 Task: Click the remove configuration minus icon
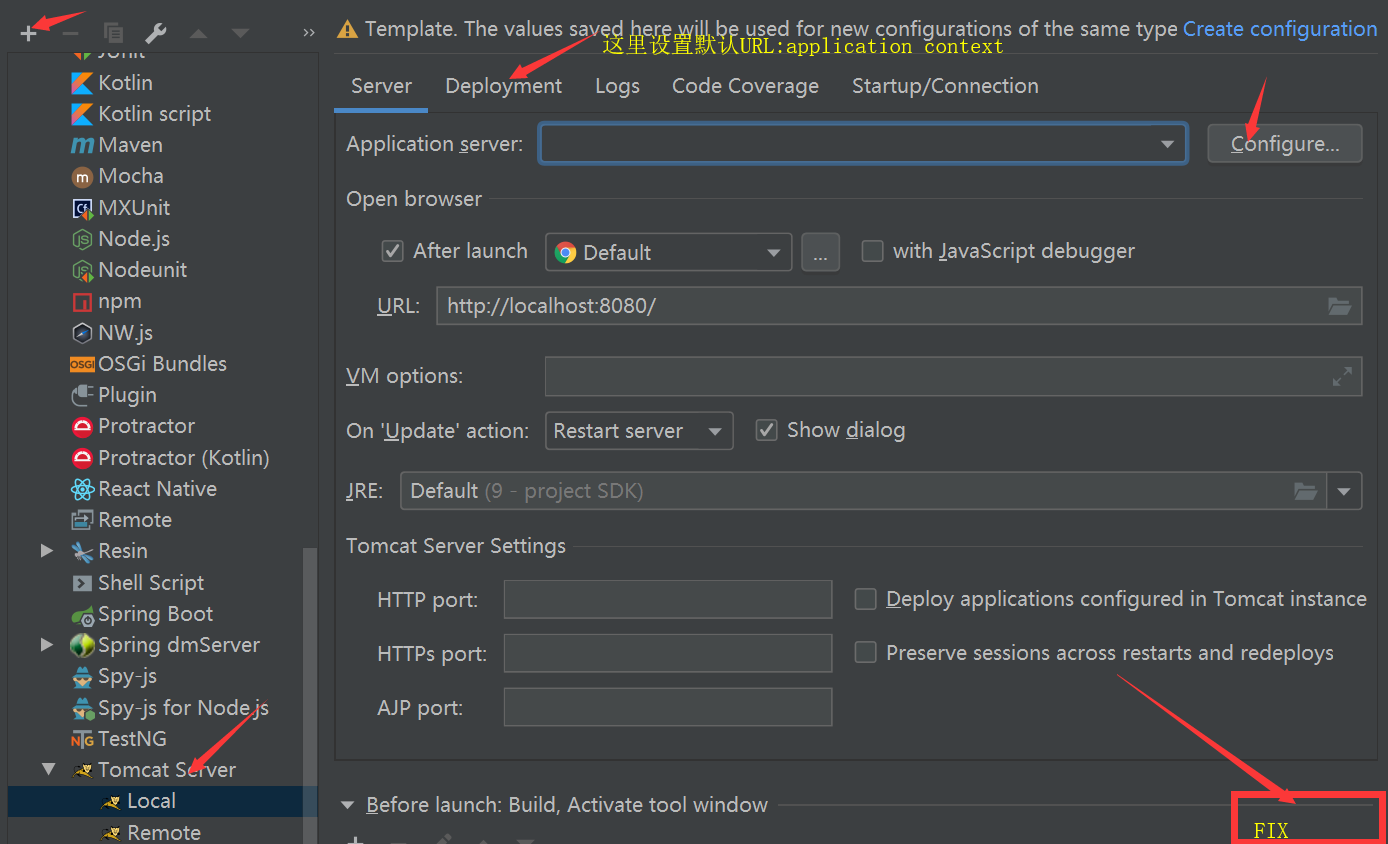(71, 33)
